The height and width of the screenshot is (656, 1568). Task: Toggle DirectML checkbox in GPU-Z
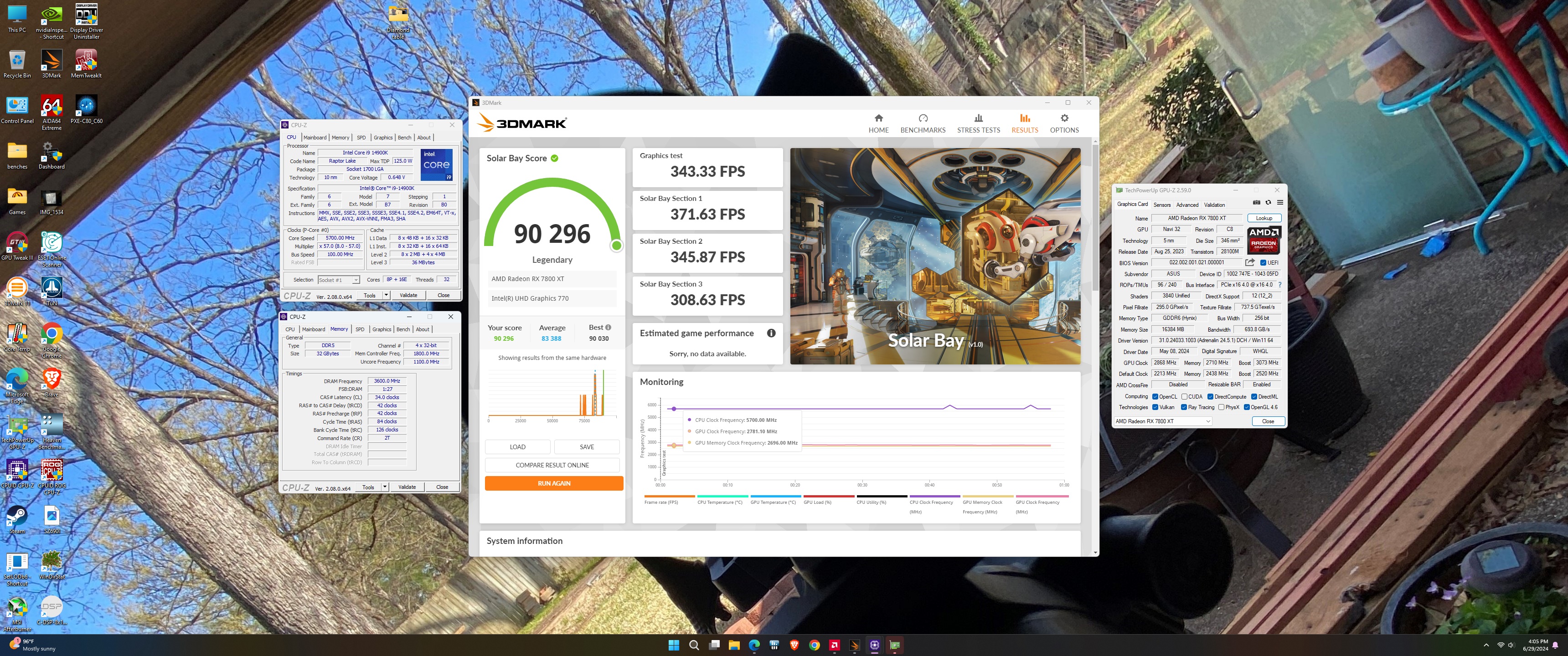[1254, 397]
